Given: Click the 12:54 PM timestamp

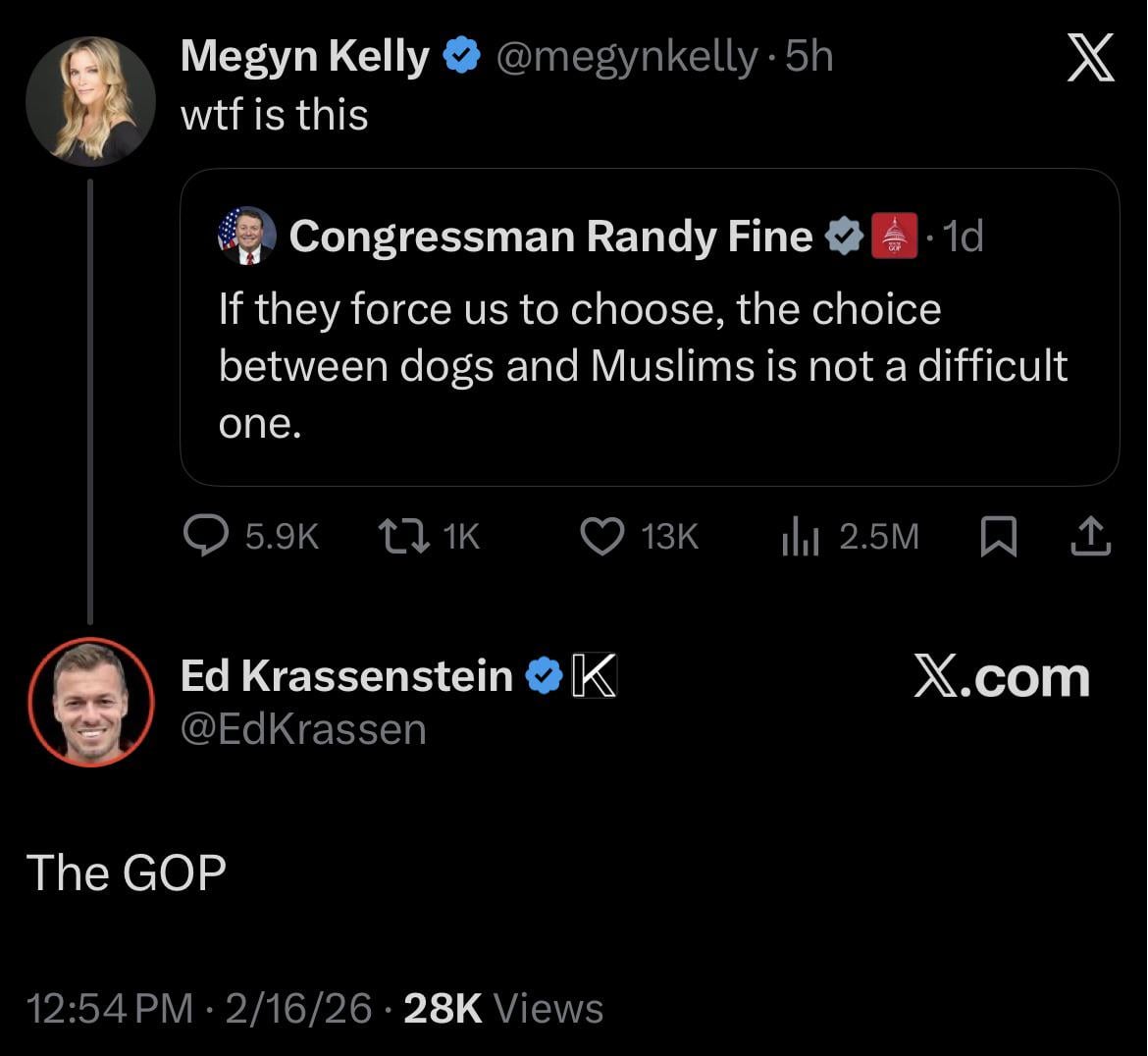Looking at the screenshot, I should 110,1008.
